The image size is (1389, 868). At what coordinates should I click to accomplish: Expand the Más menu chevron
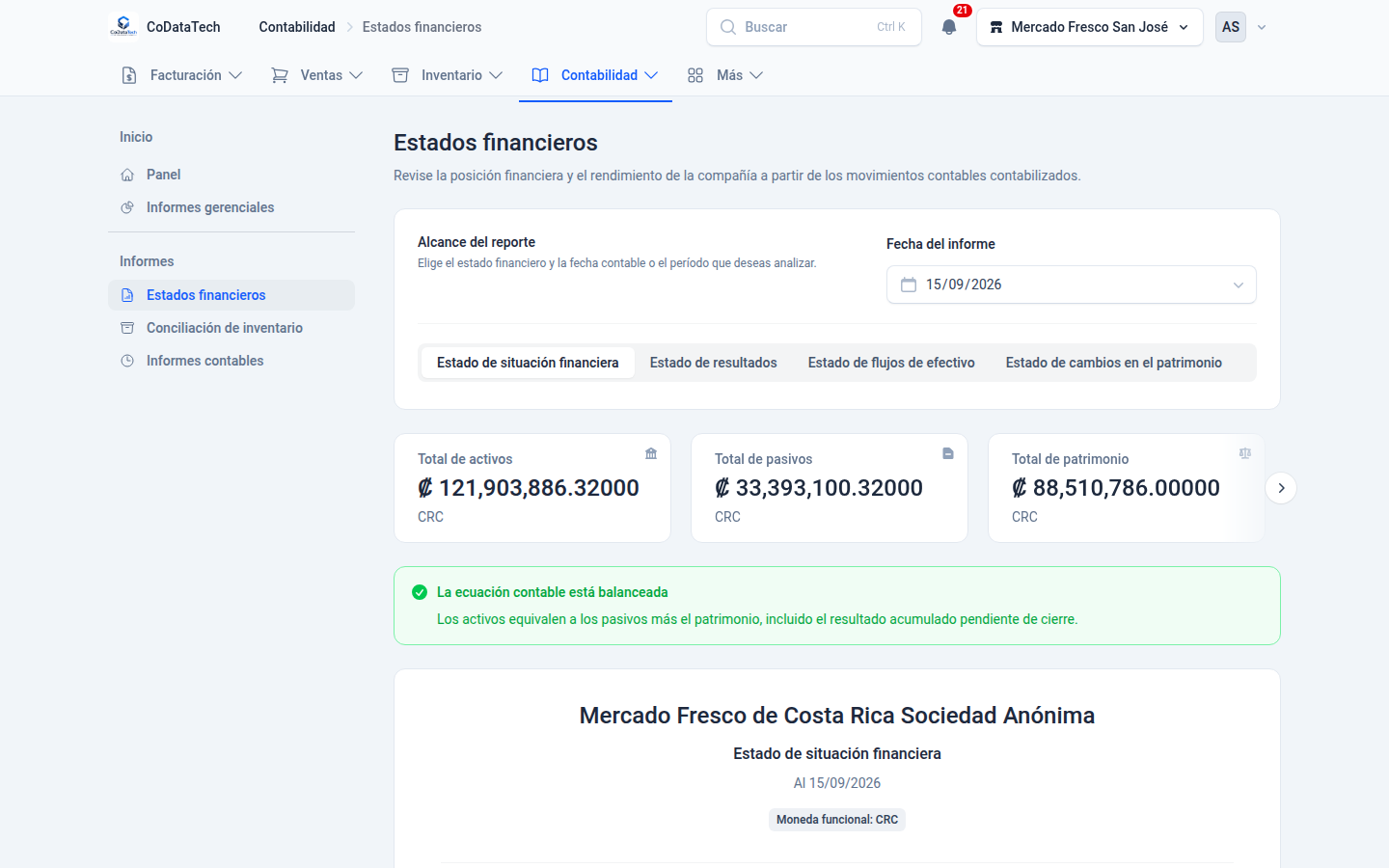[756, 75]
